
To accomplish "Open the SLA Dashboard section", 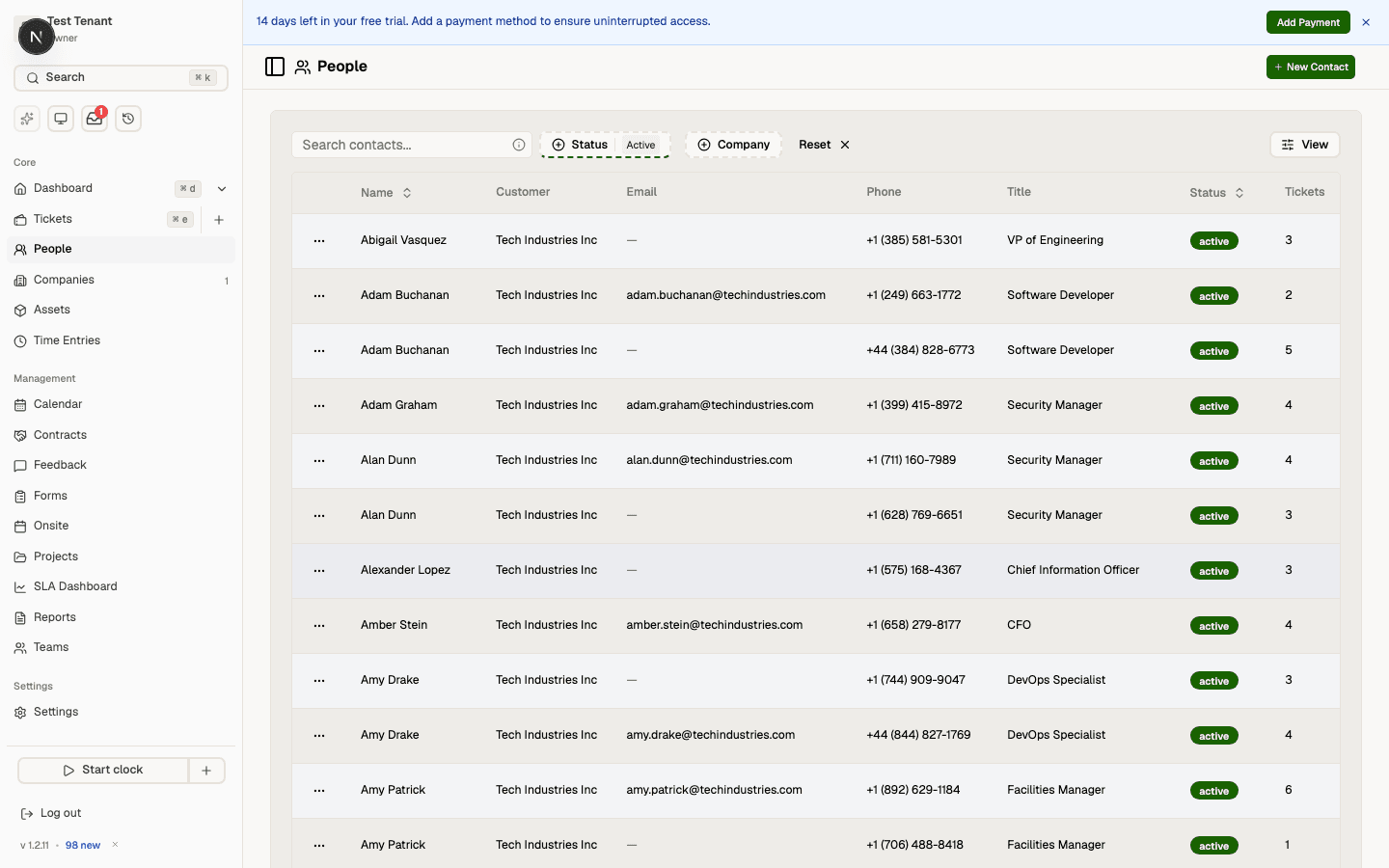I will coord(75,585).
